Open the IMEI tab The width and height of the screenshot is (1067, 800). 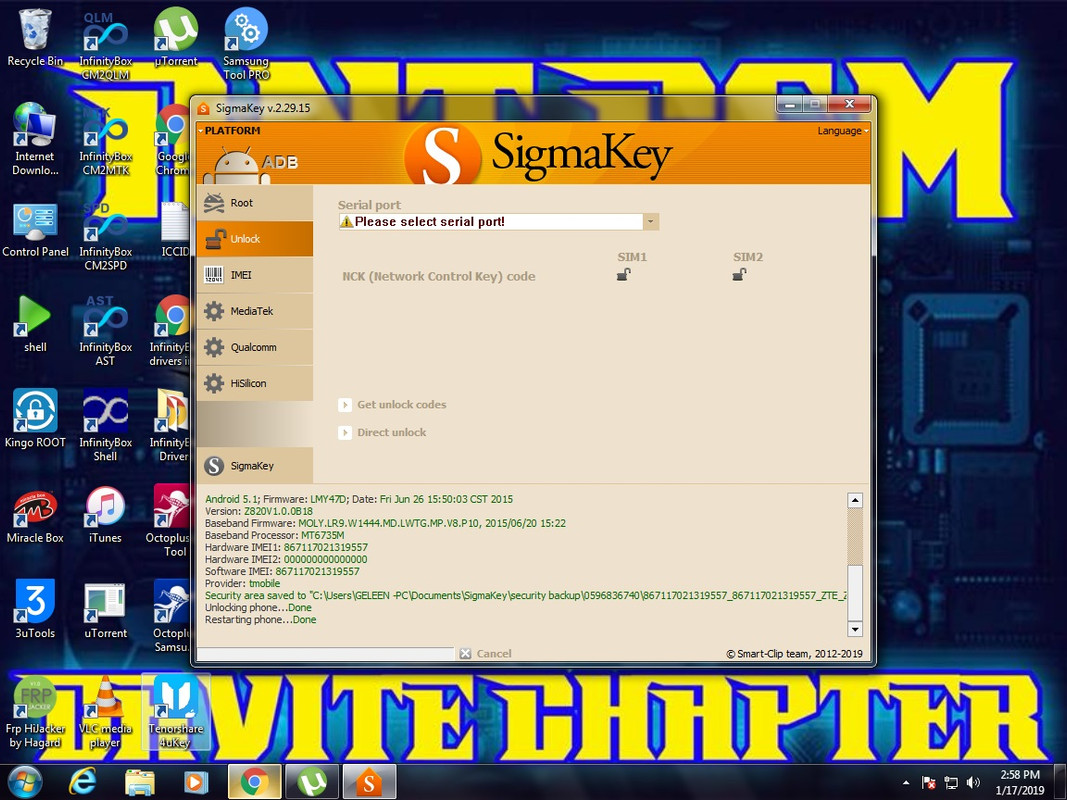[255, 275]
